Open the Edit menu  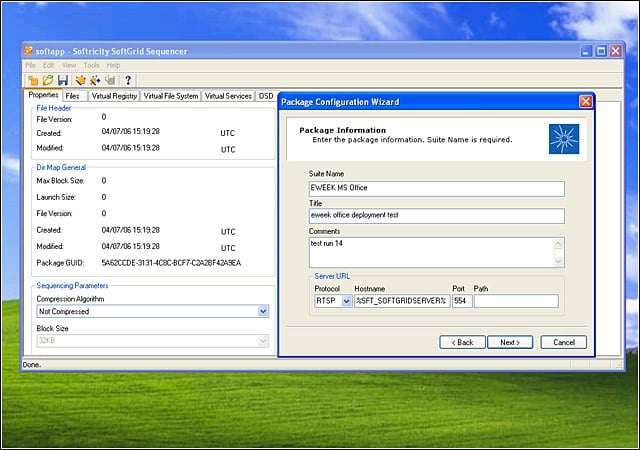(49, 65)
